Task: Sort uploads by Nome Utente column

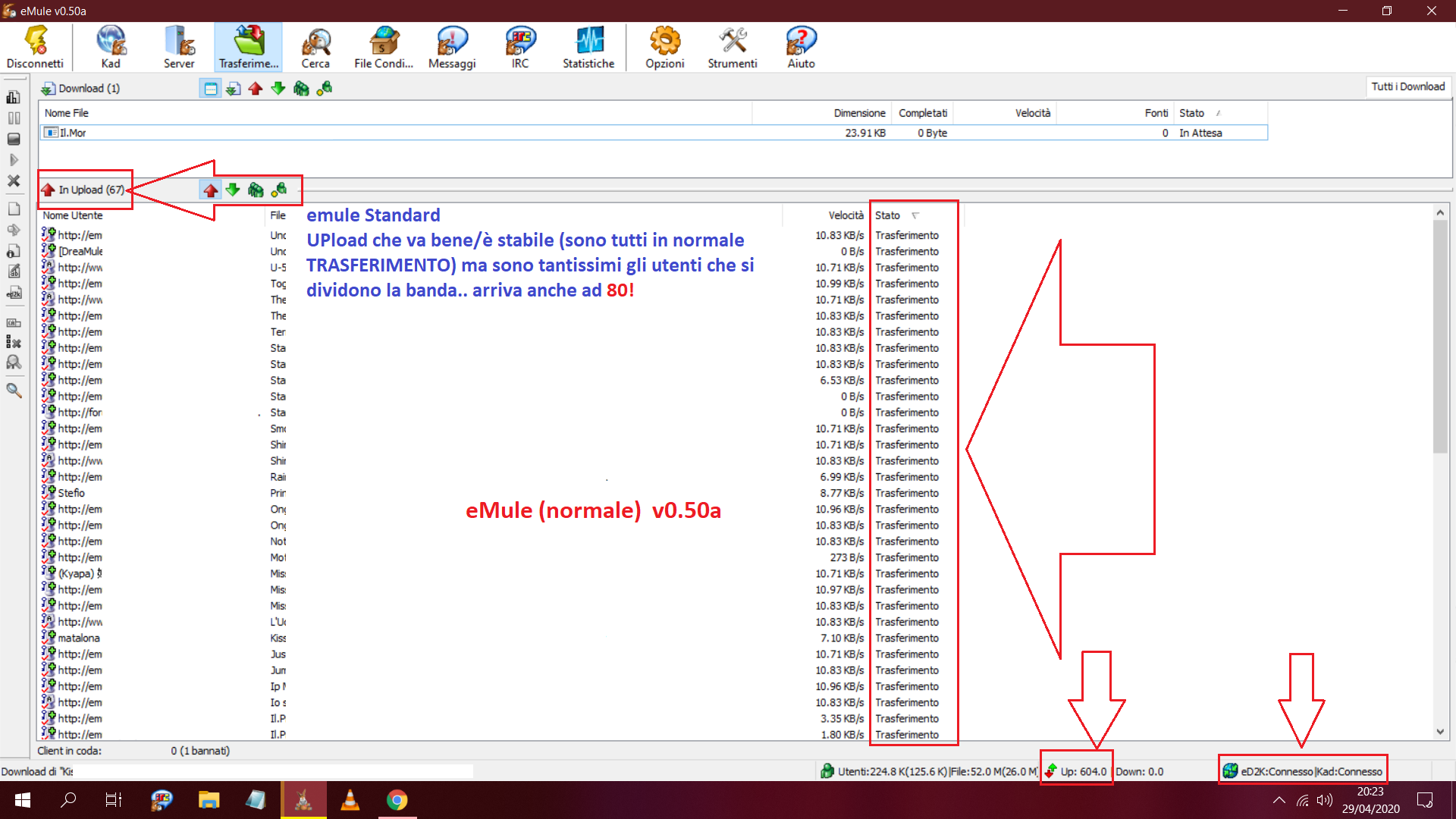Action: point(152,215)
